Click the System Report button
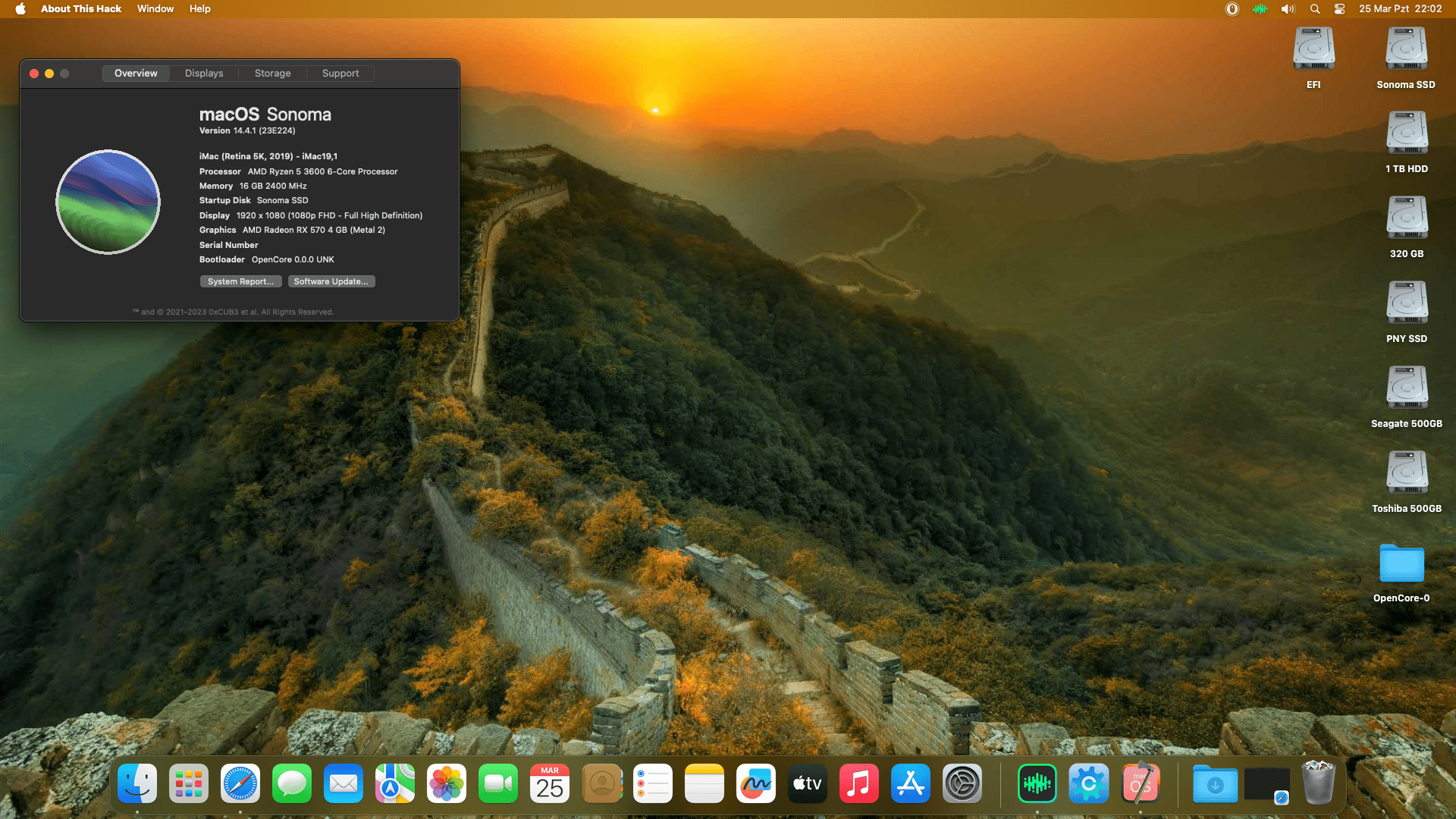Image resolution: width=1456 pixels, height=819 pixels. click(x=240, y=281)
